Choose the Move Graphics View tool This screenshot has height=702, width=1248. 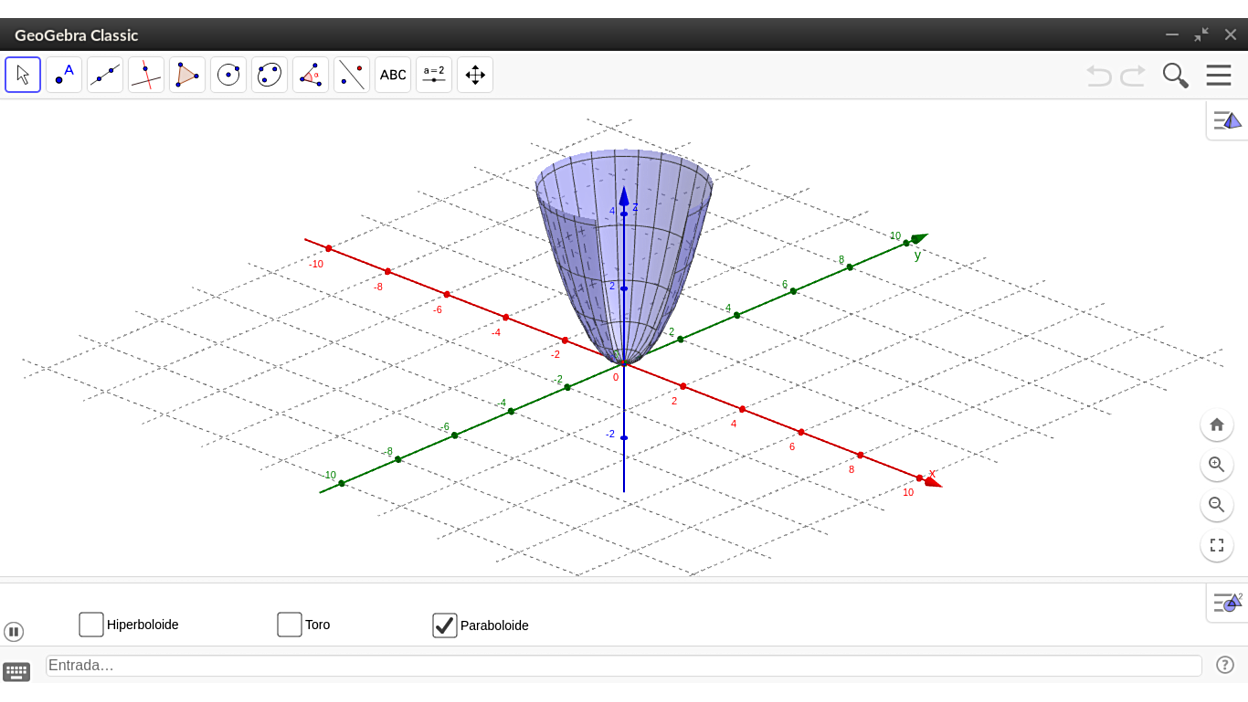tap(474, 74)
